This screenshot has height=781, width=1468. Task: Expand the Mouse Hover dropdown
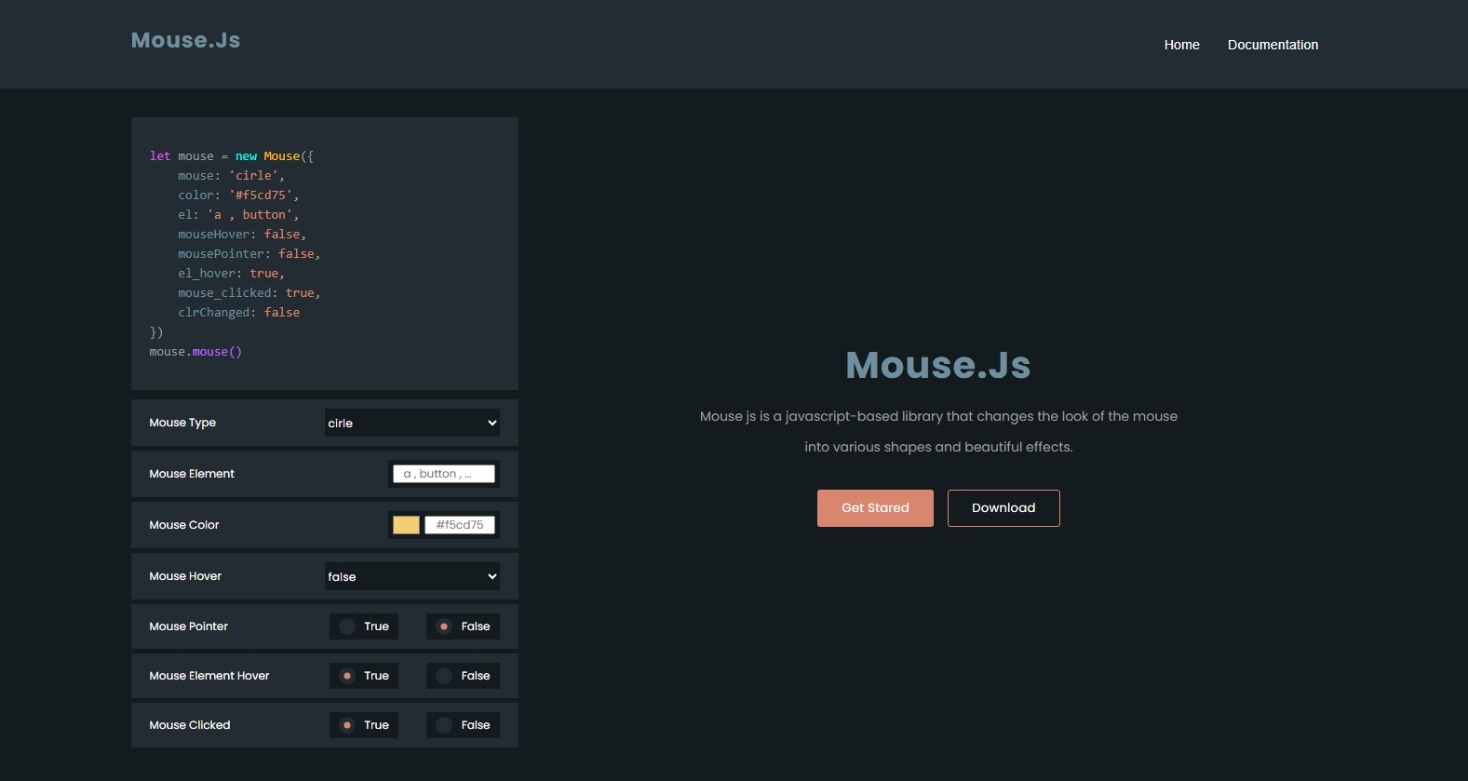(411, 576)
